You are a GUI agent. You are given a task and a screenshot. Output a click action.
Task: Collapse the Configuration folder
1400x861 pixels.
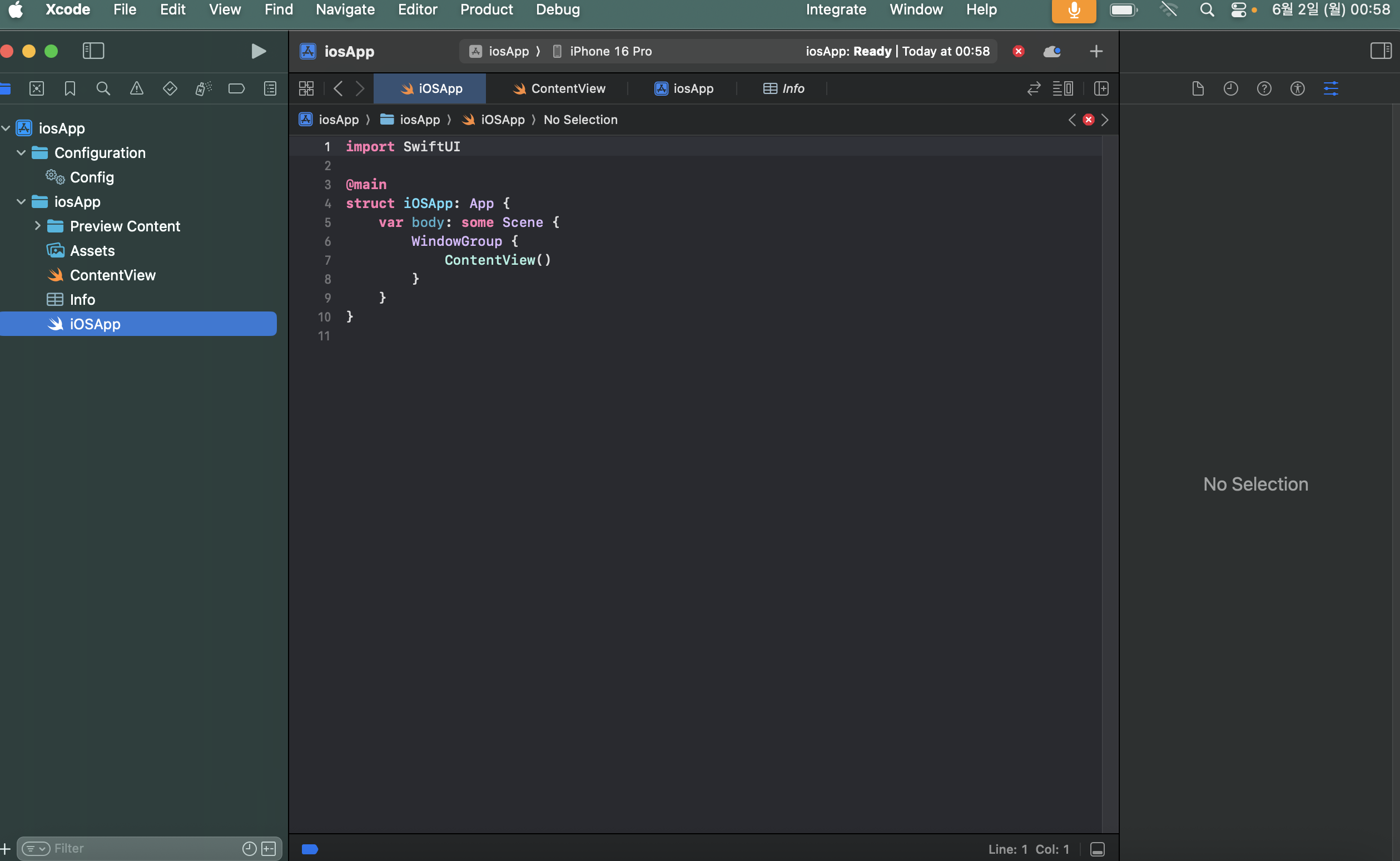click(22, 152)
